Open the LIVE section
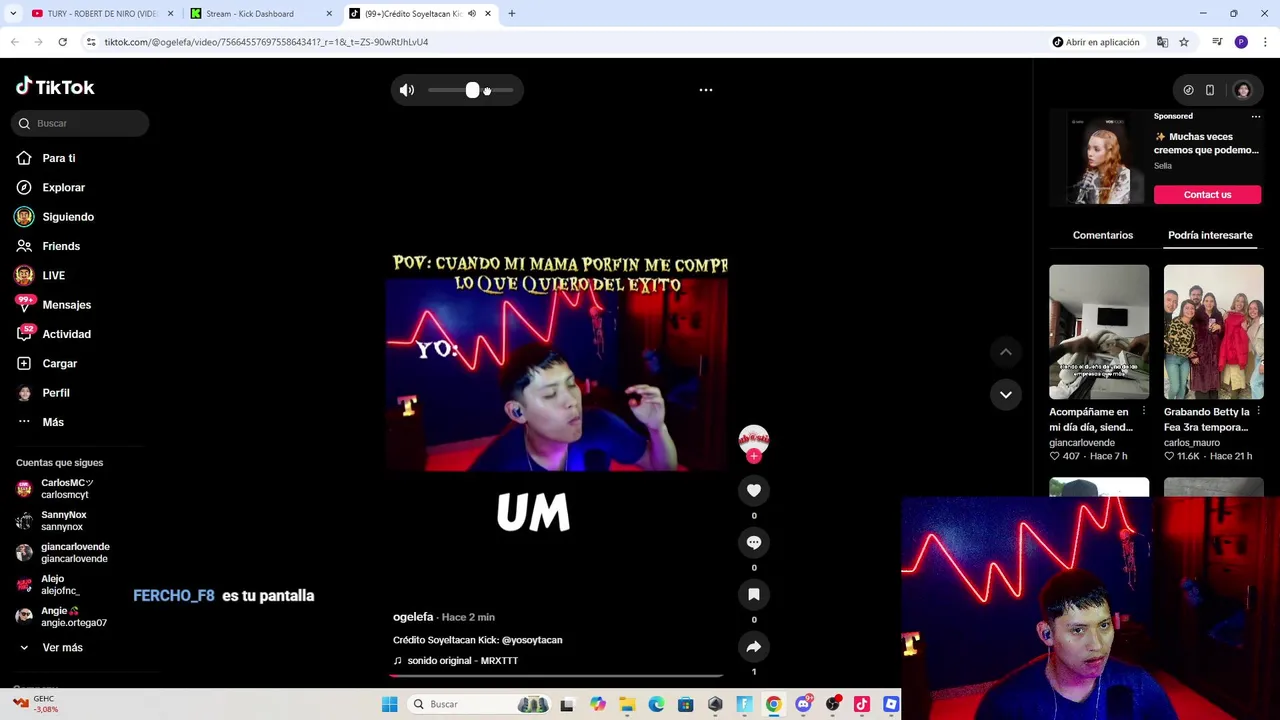 tap(53, 275)
